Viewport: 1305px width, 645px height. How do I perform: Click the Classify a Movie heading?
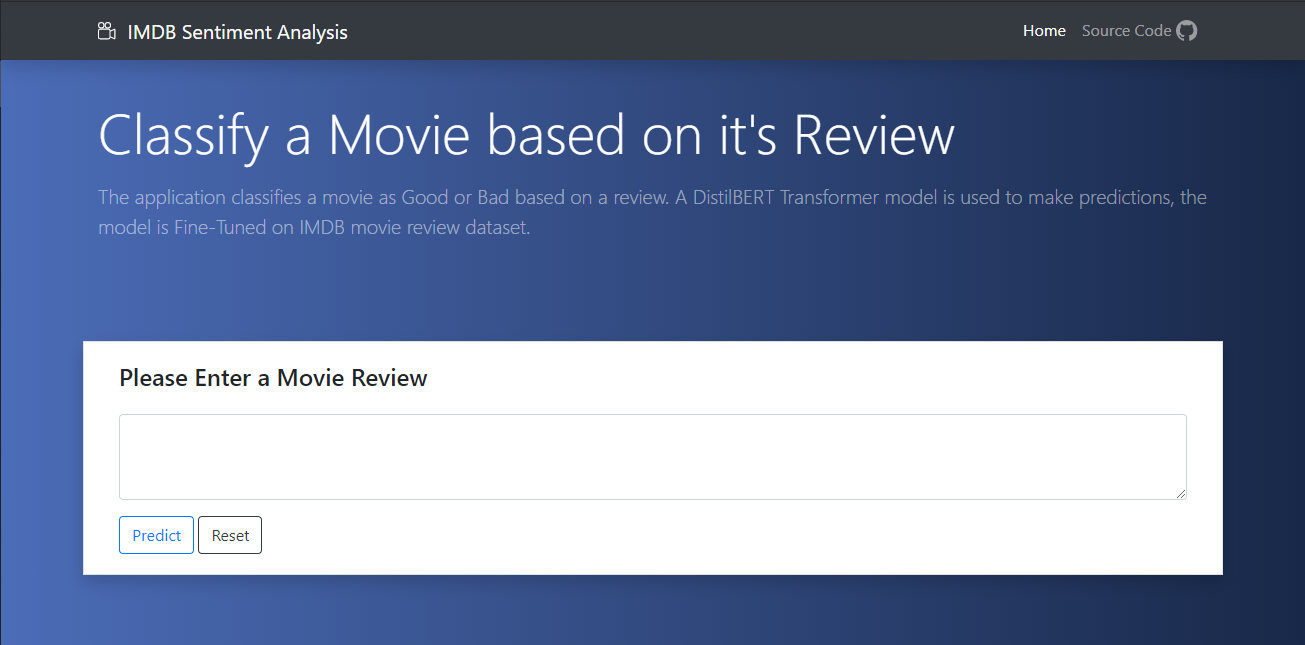(525, 135)
